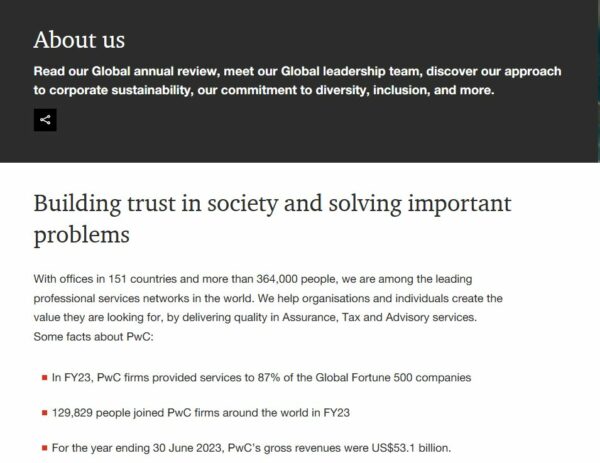This screenshot has height=463, width=600.
Task: Click the red bullet before the FY23 Fortune 500 fact
Action: 44,378
